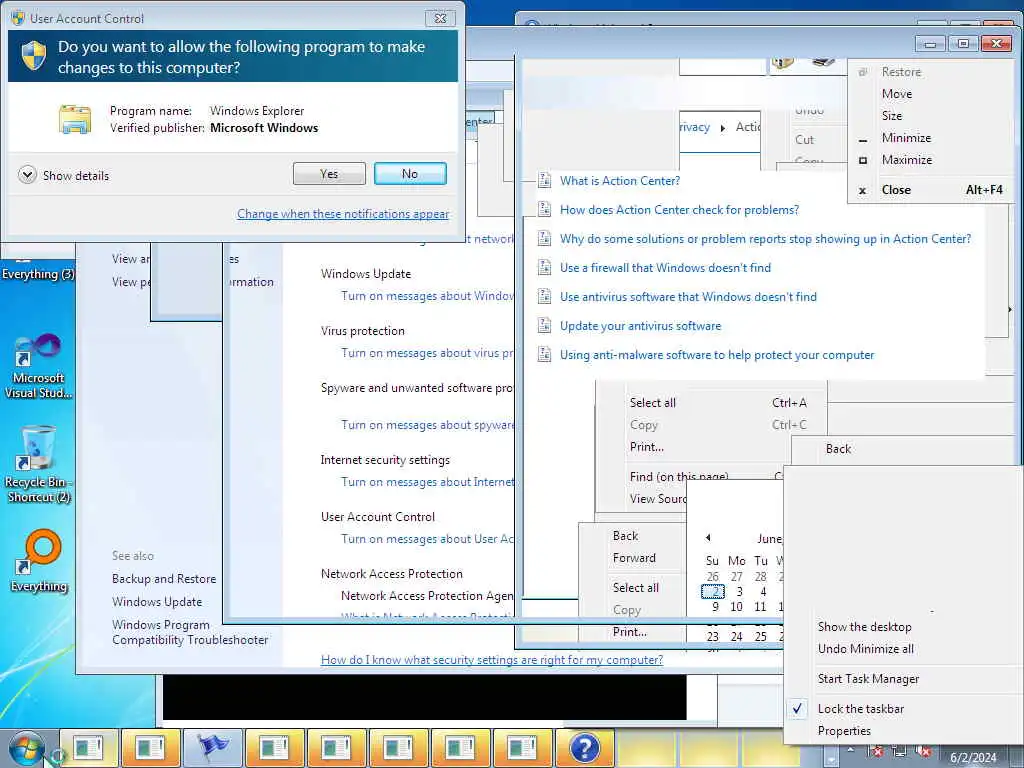Open the Action Center tray flag with red X
This screenshot has width=1024, height=768.
(877, 752)
